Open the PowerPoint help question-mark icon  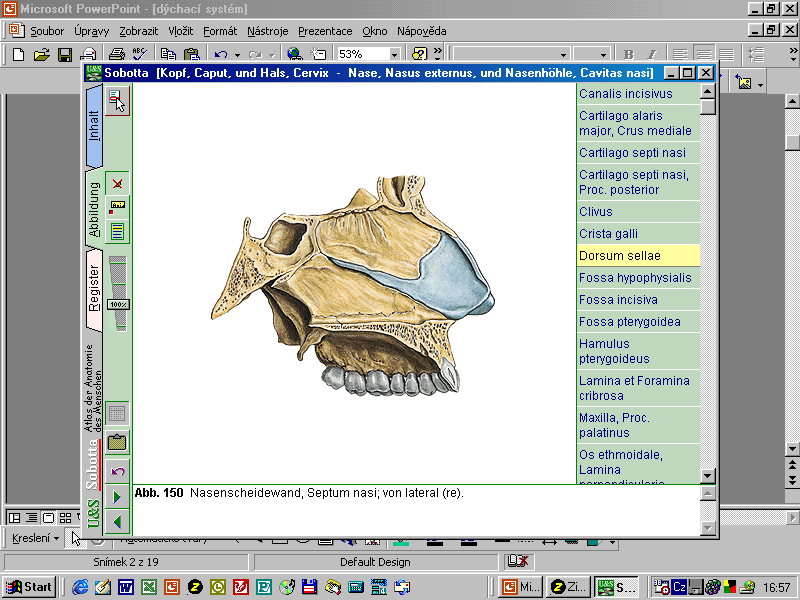(419, 54)
